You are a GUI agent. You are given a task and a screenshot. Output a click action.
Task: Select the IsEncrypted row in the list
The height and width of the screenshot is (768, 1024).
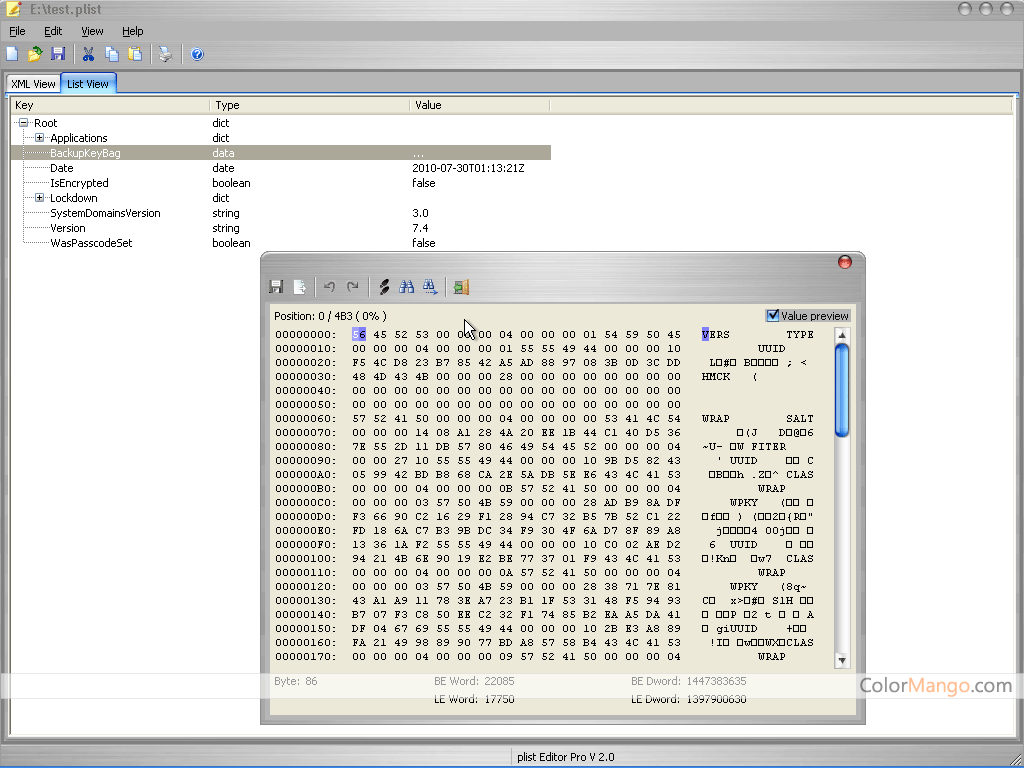coord(80,183)
